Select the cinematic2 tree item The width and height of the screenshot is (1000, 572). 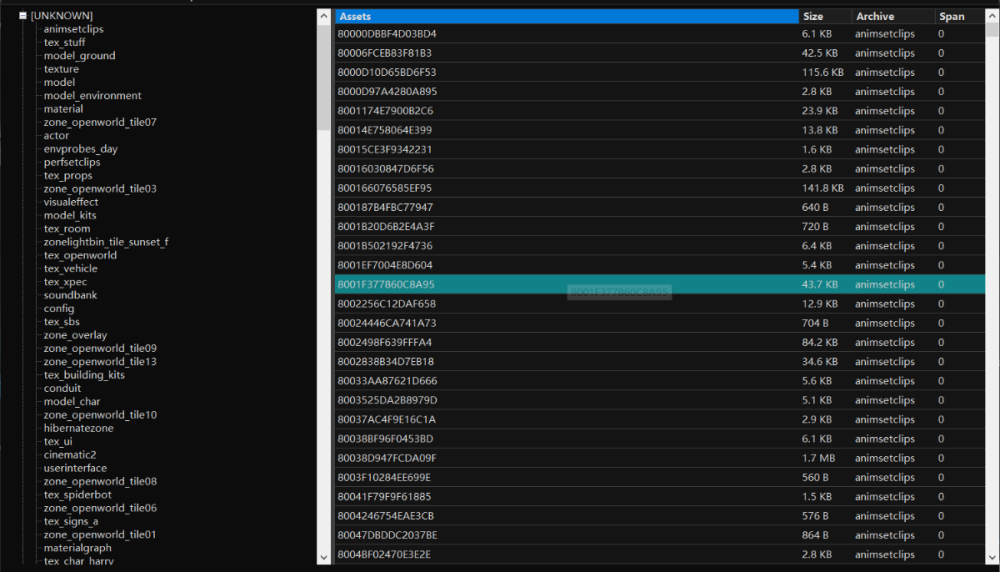[70, 455]
